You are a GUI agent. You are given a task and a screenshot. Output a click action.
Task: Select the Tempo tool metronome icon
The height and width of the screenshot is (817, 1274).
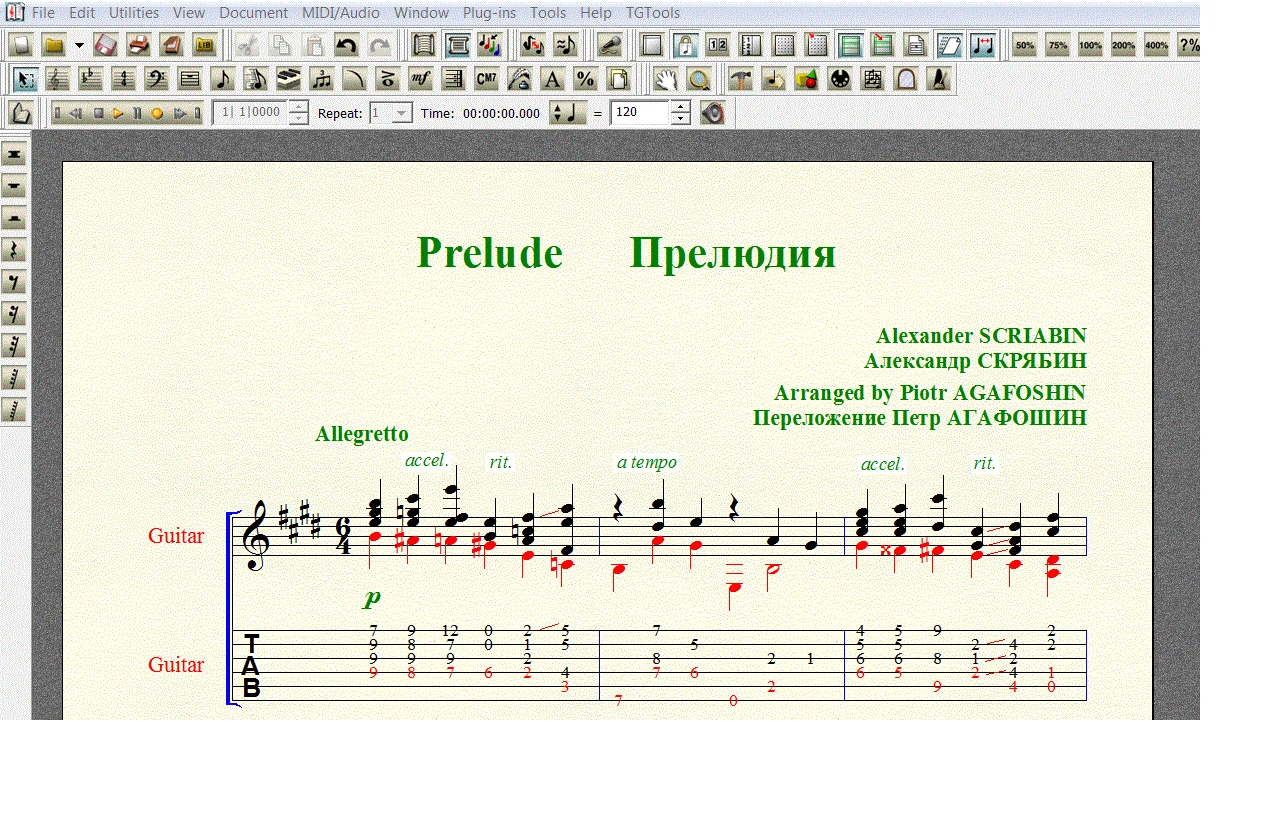coord(938,79)
